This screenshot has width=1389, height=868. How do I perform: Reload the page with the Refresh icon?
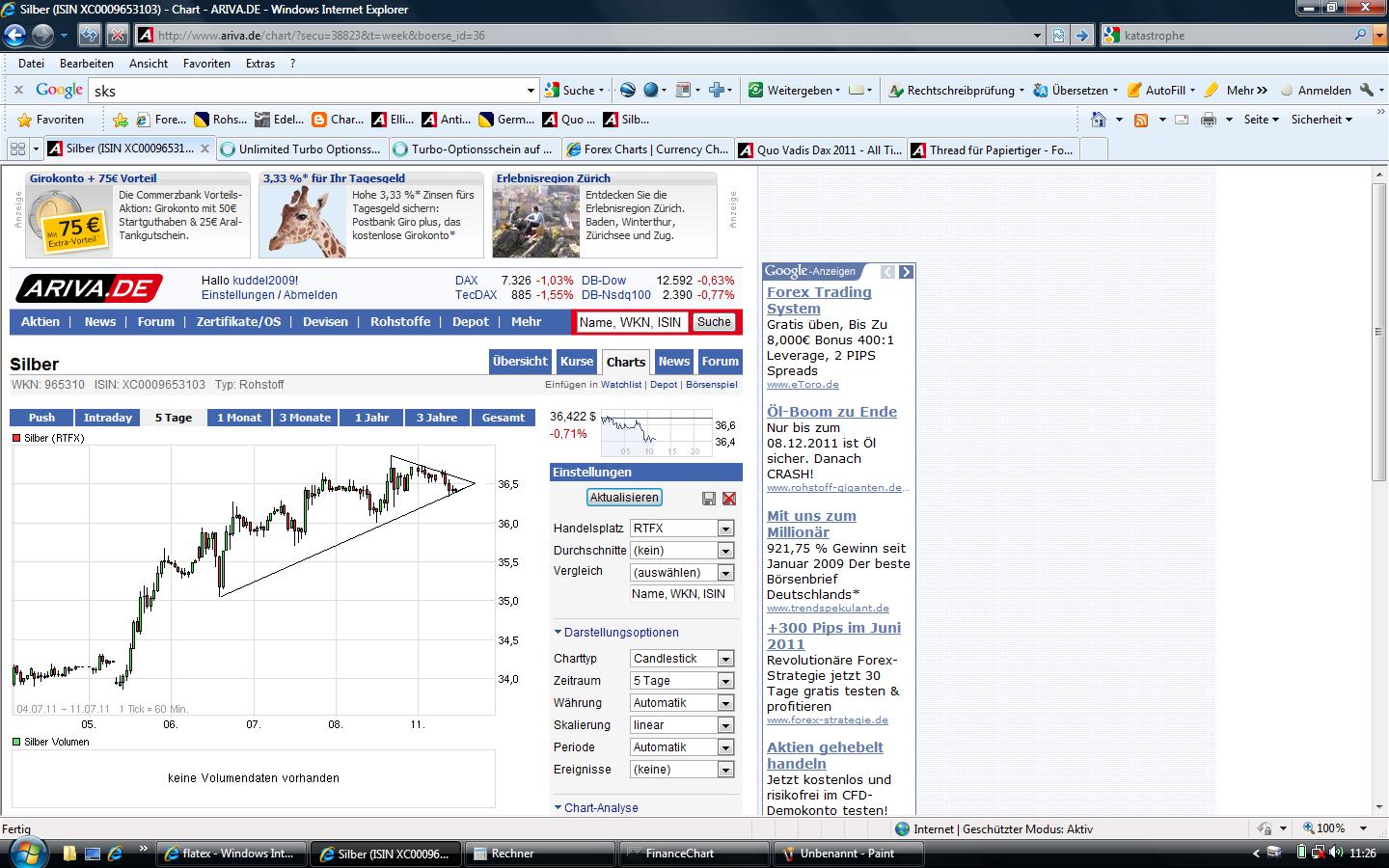pos(90,36)
